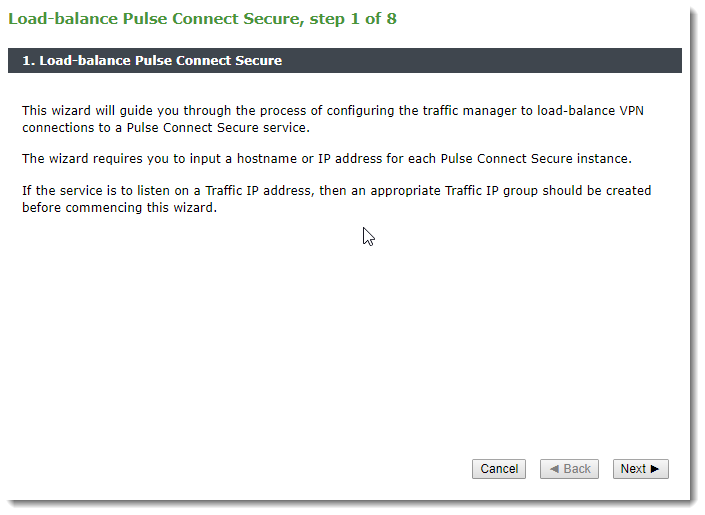Viewport: 705px width, 515px height.
Task: Click the right arrow icon inside Next
Action: (655, 469)
